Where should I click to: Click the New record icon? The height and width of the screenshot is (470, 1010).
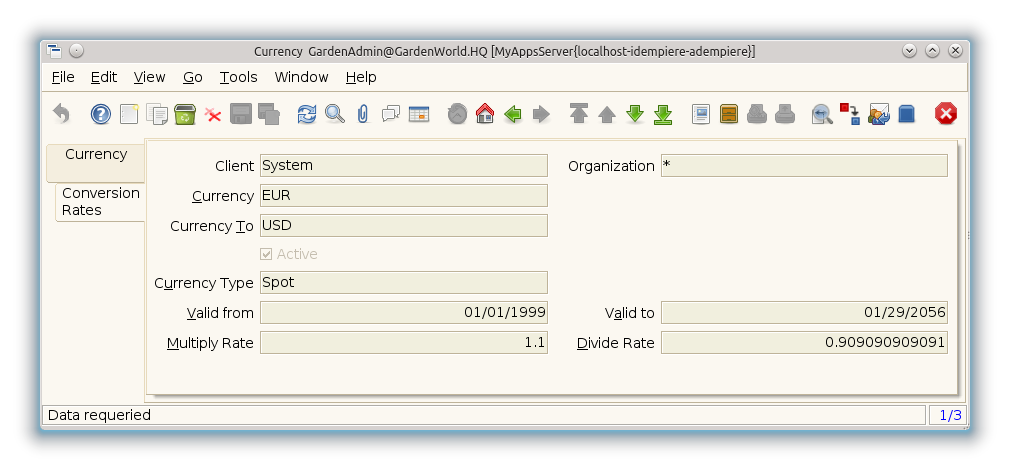click(x=129, y=114)
